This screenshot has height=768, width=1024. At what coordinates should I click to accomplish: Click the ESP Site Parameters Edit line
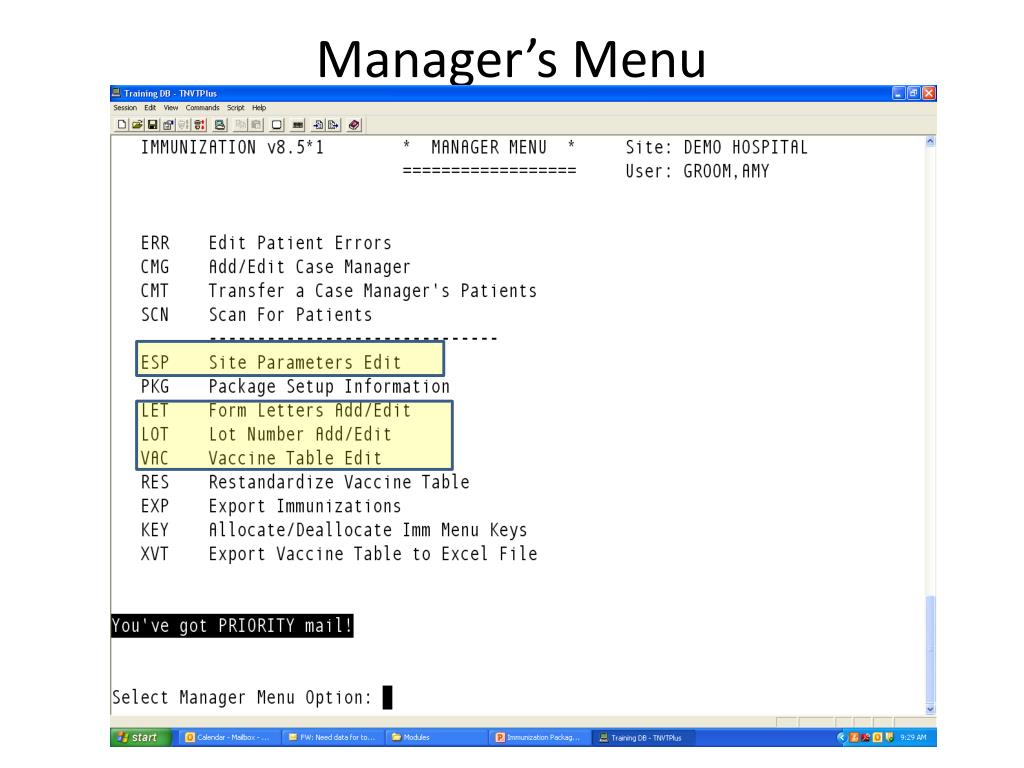pyautogui.click(x=270, y=362)
